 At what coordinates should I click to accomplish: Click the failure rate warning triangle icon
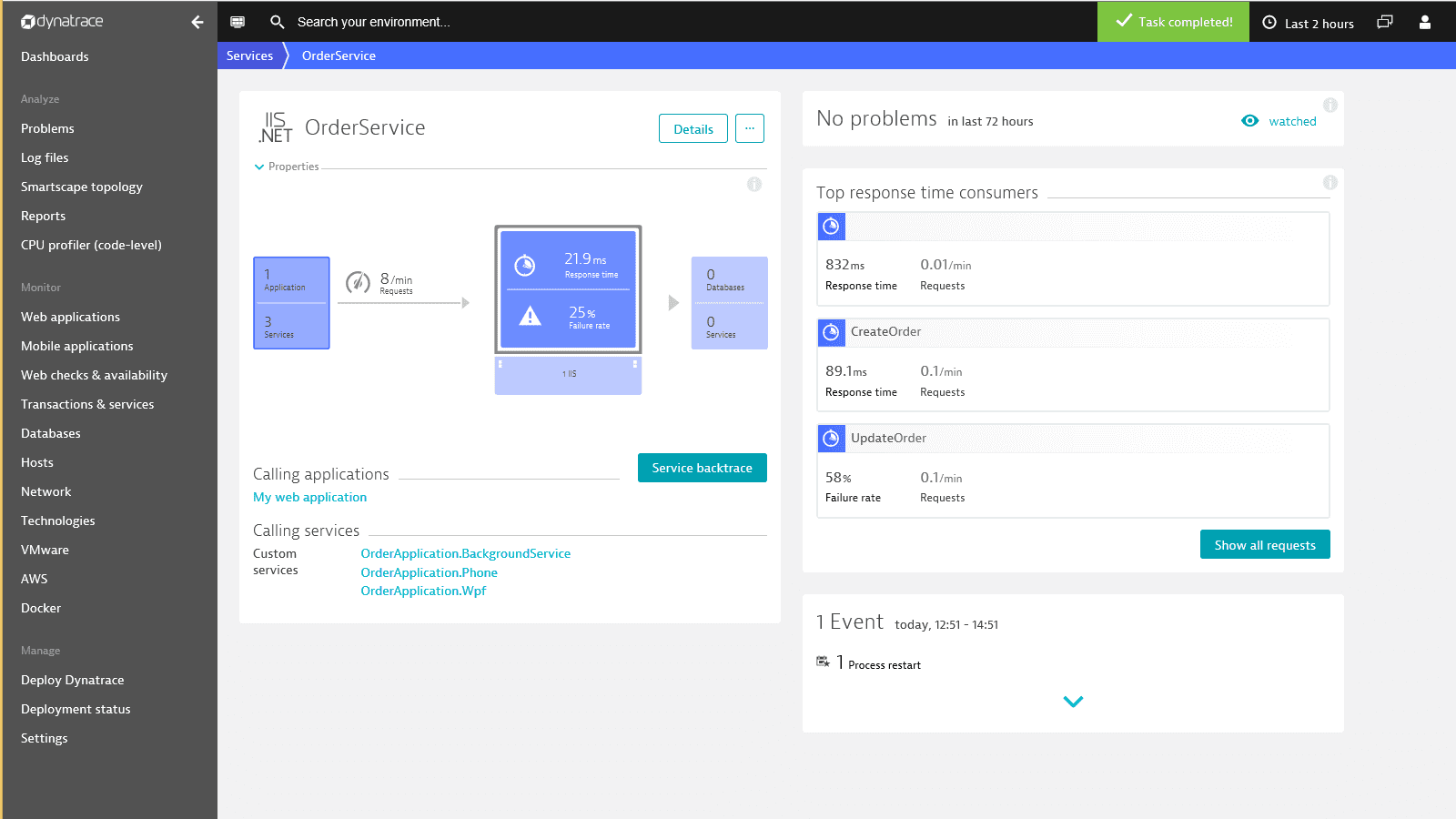(x=530, y=317)
